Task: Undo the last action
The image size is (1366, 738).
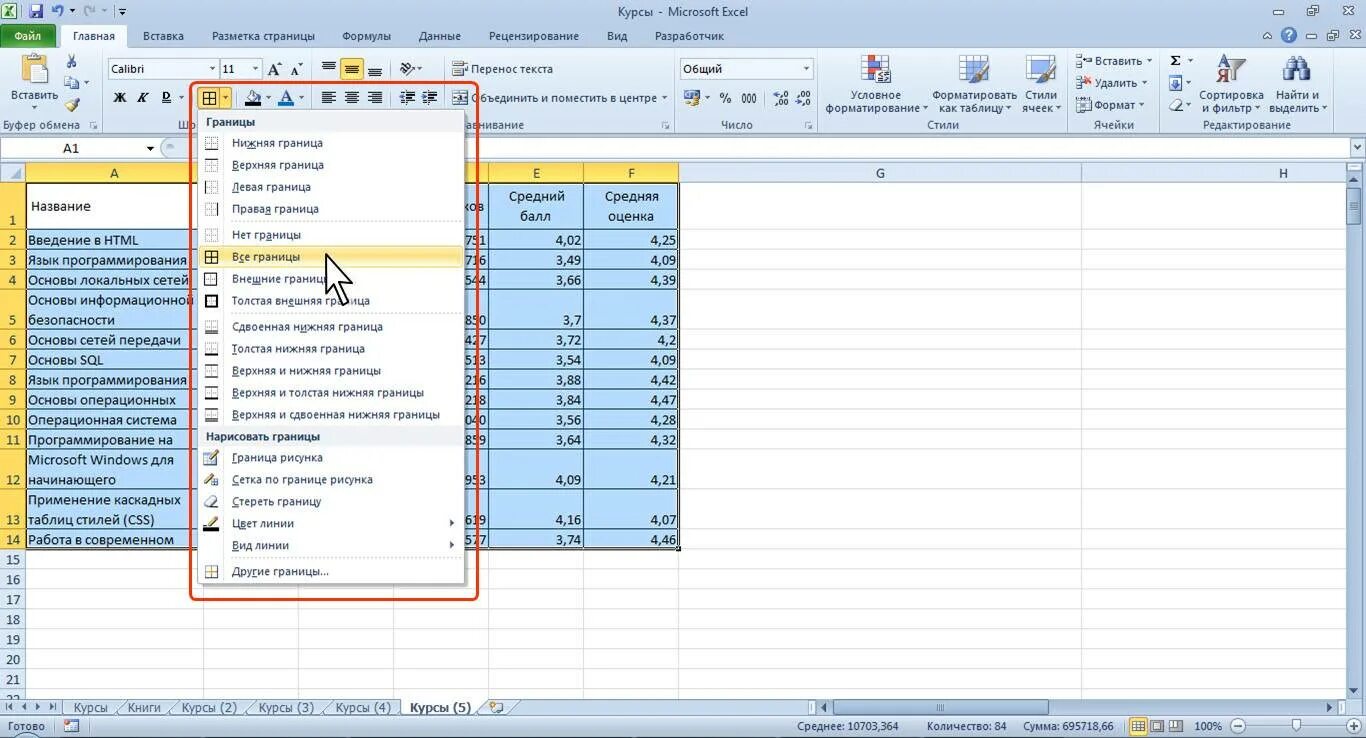Action: coord(58,12)
